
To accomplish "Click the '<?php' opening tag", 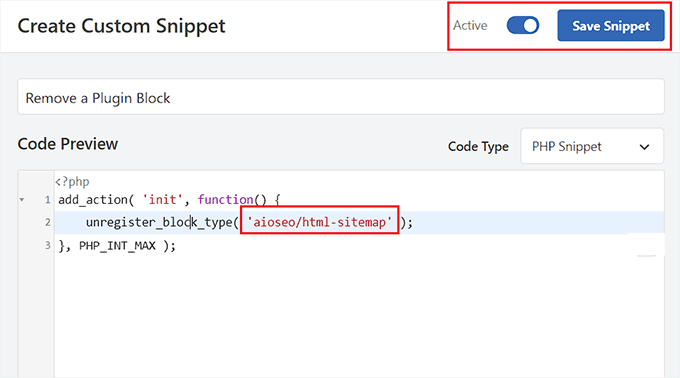I will [72, 182].
